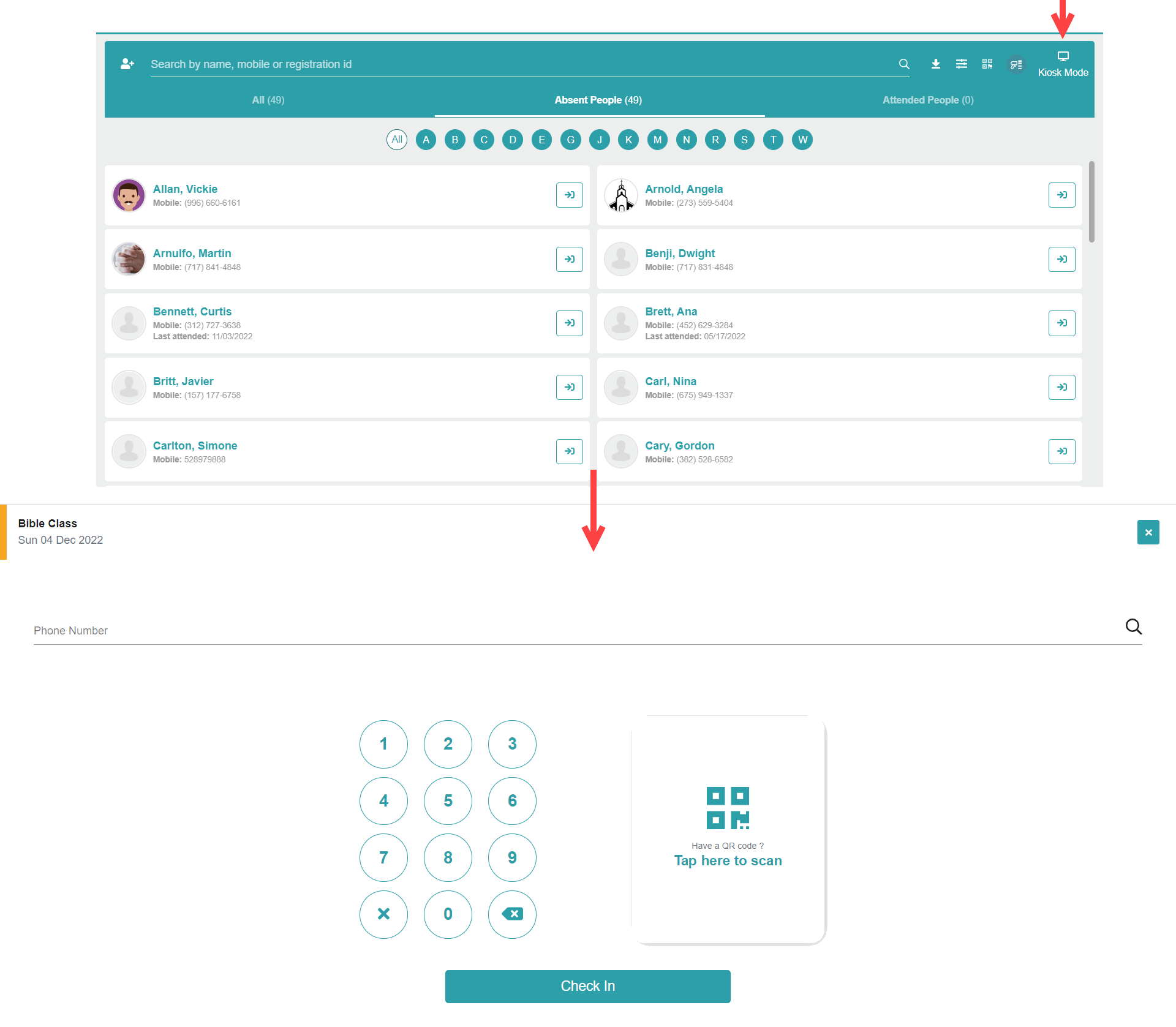Image resolution: width=1176 pixels, height=1027 pixels.
Task: Click Allan, Vickie avatar photo
Action: click(129, 195)
